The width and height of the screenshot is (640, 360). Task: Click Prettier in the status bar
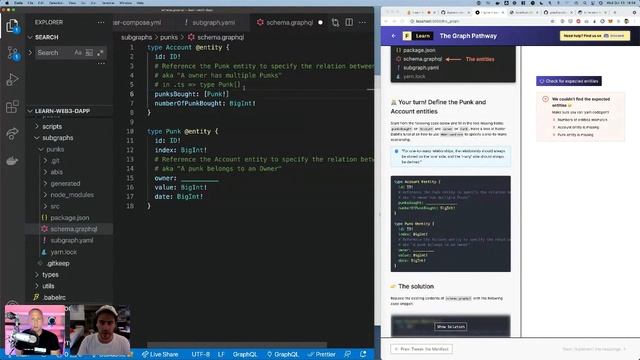(x=321, y=354)
